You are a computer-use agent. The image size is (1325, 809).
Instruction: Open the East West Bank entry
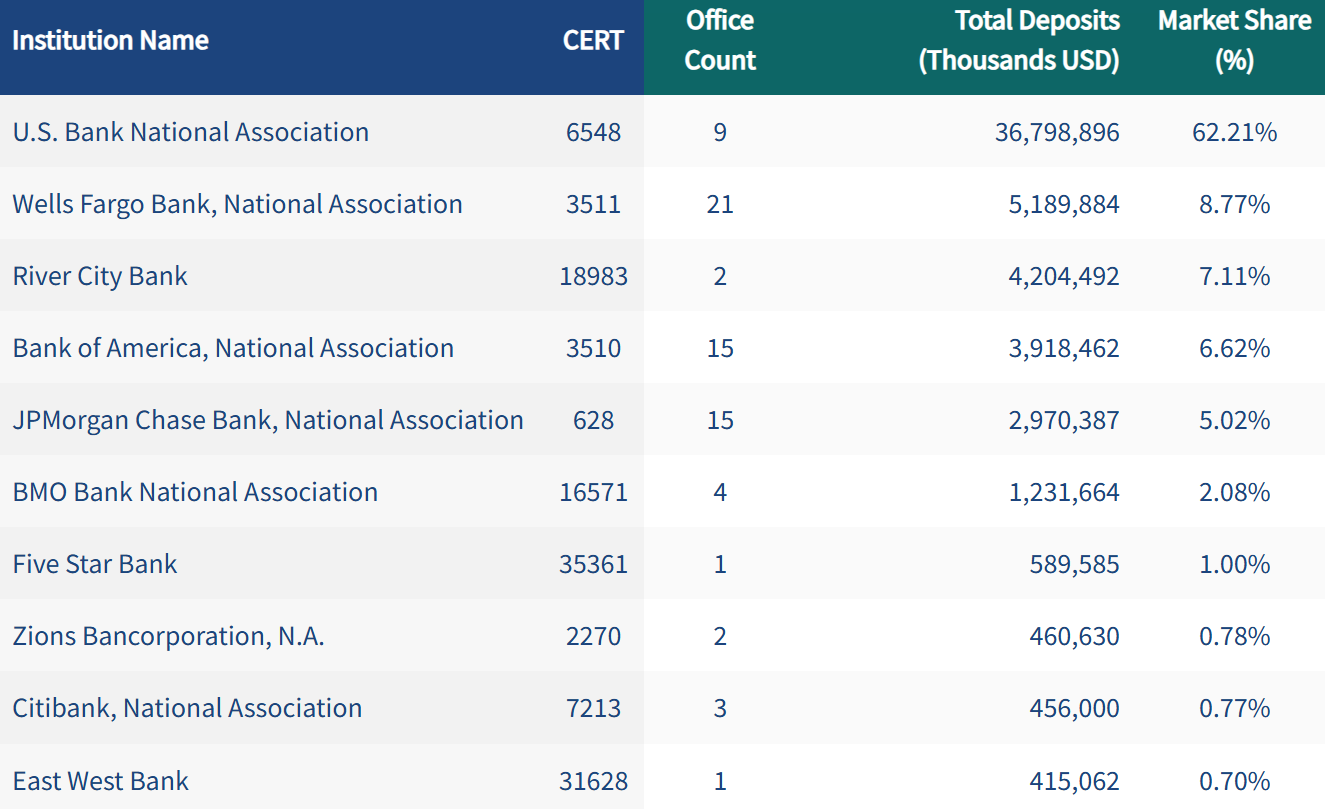click(101, 781)
